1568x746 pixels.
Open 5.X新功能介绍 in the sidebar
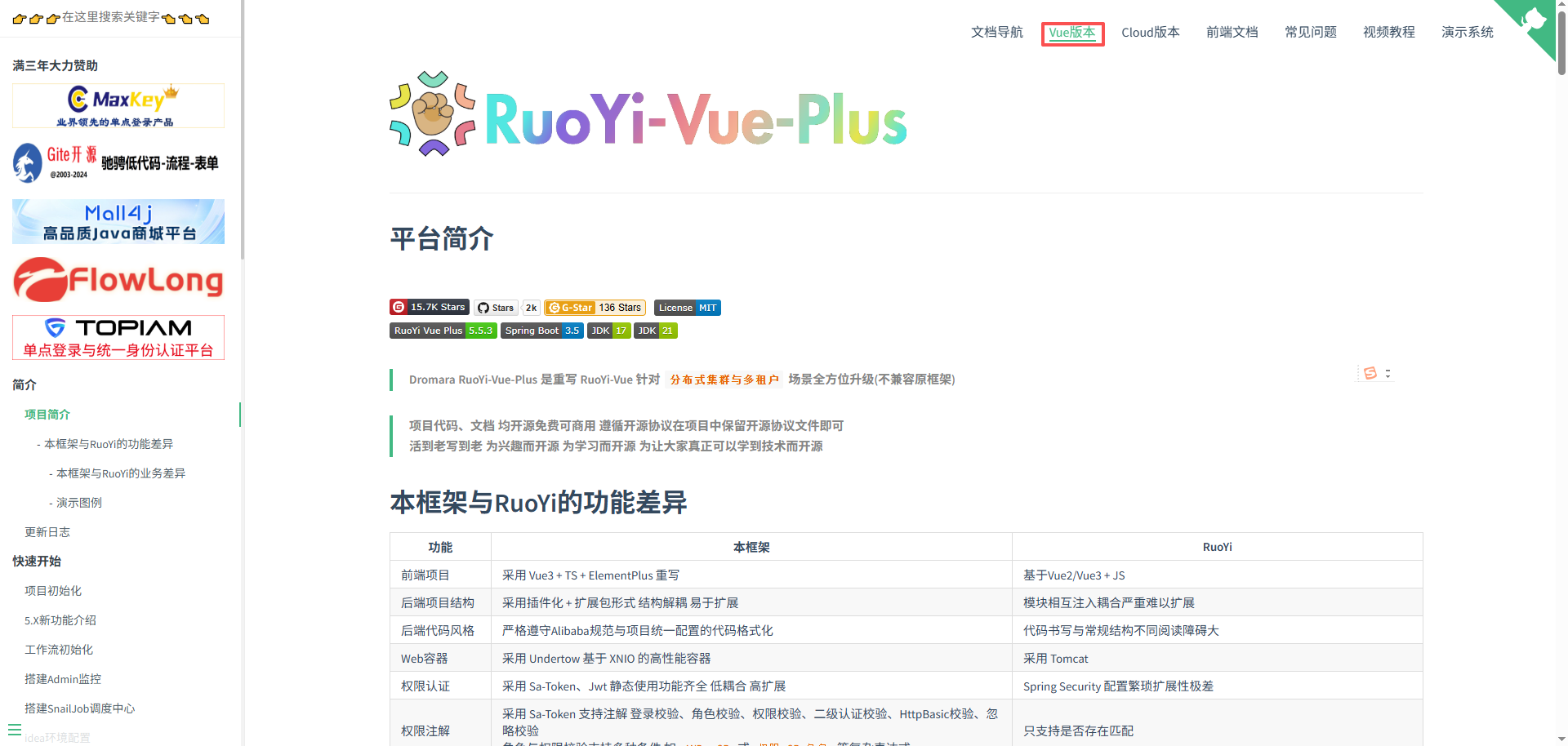[60, 620]
